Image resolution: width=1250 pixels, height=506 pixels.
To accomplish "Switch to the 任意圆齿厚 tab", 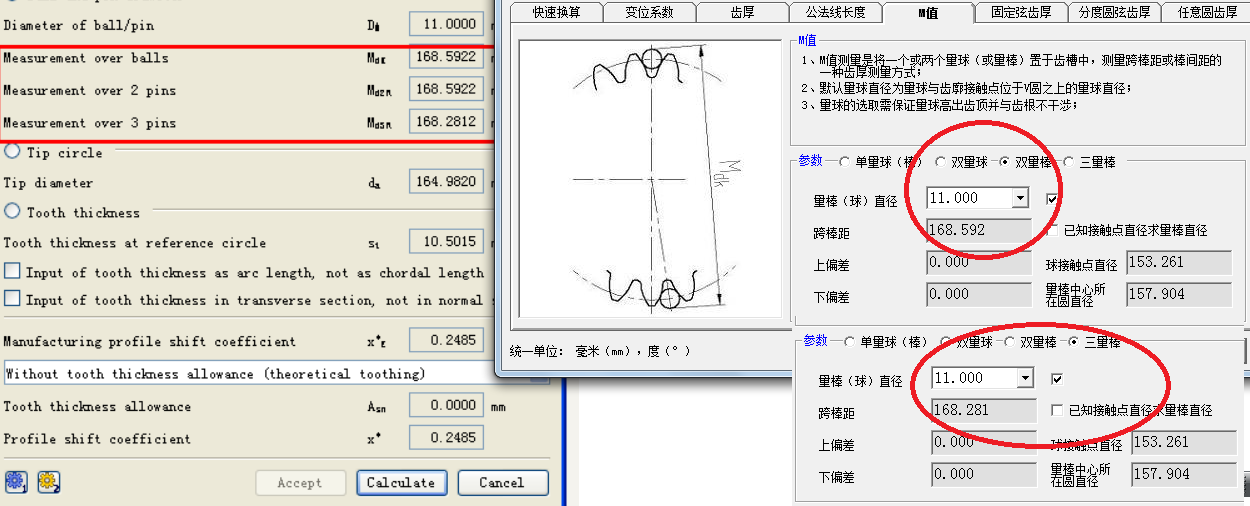I will pyautogui.click(x=1206, y=12).
